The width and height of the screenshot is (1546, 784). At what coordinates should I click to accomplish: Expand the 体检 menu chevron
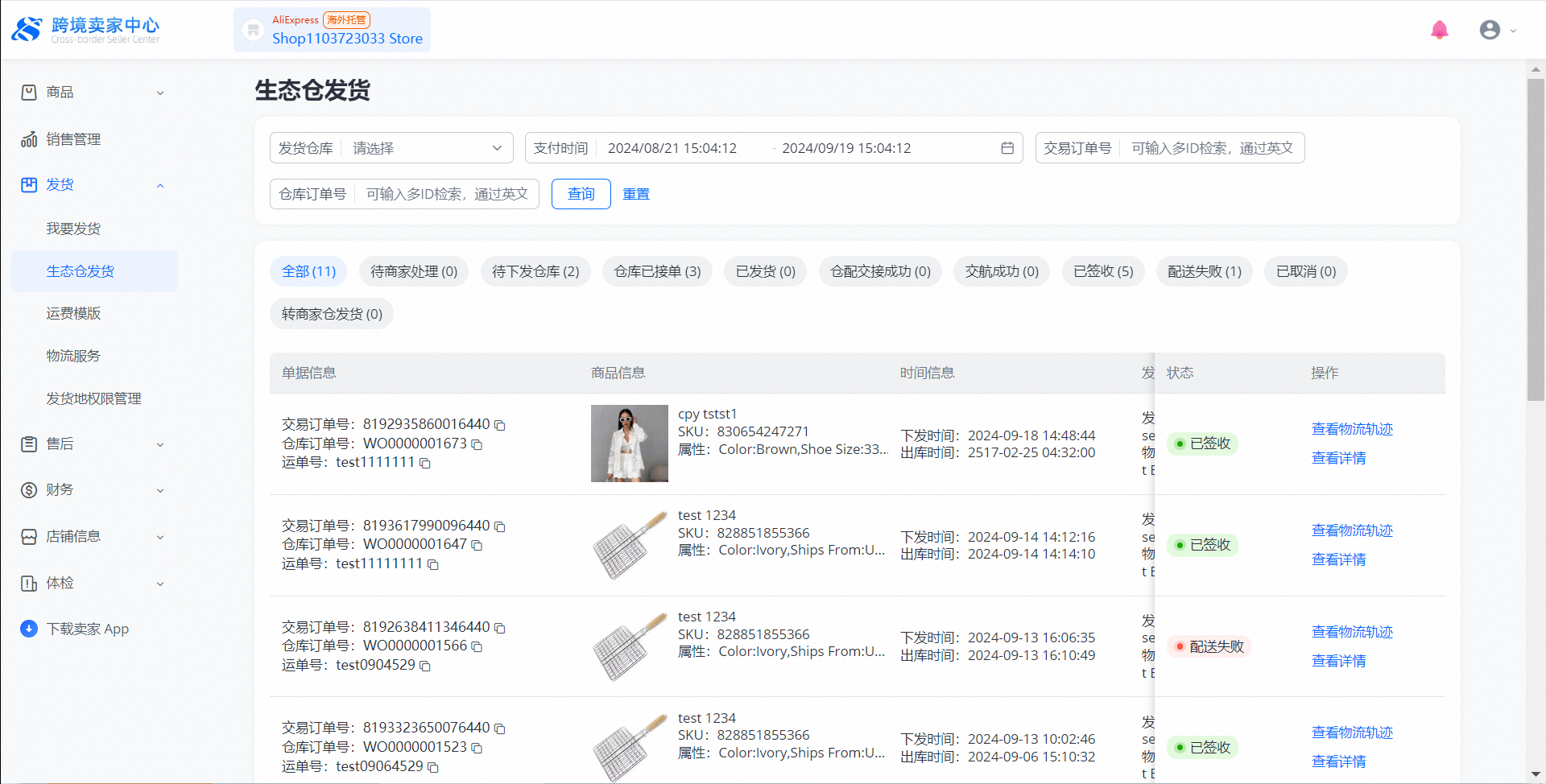[x=160, y=584]
